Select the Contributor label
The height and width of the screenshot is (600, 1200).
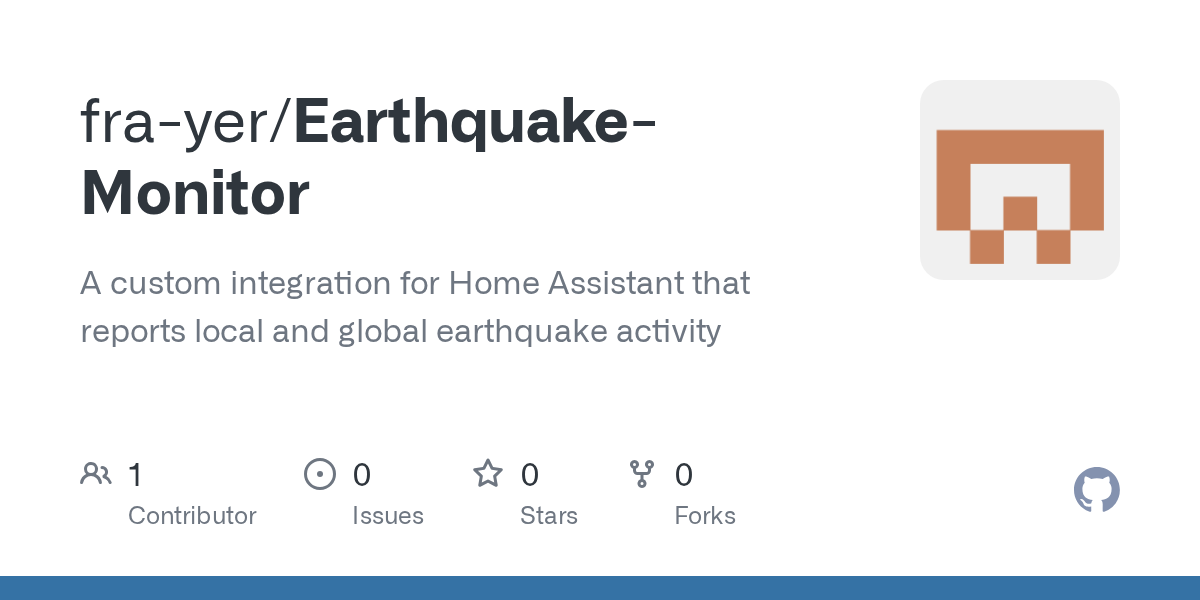point(192,516)
